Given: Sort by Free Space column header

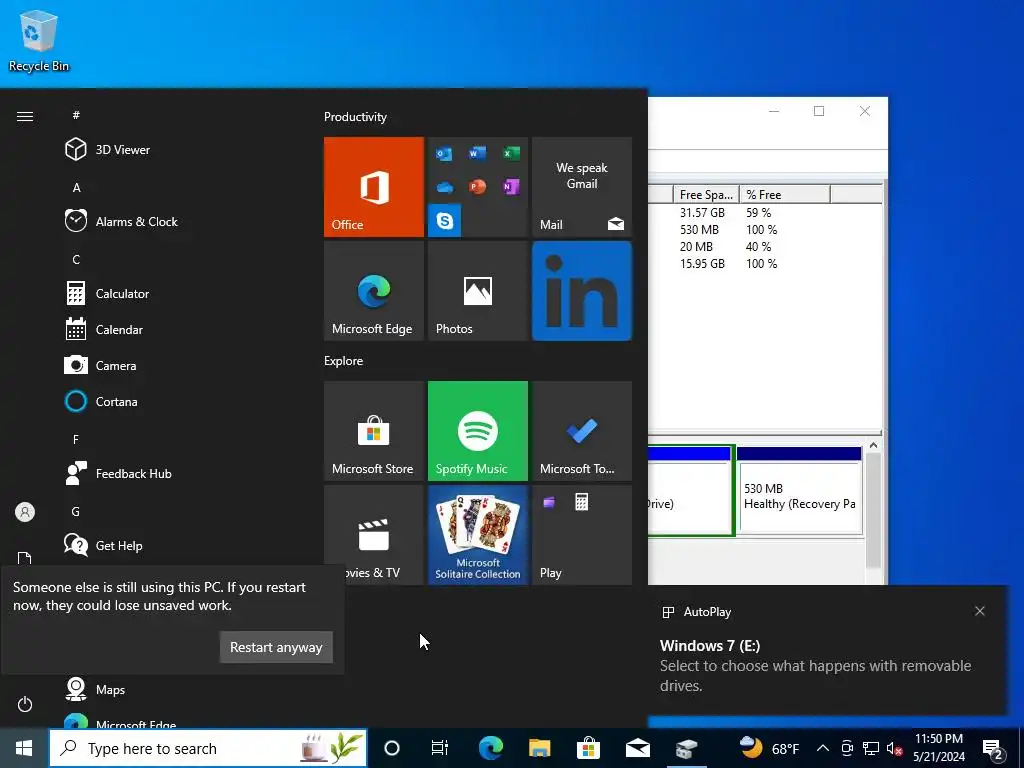Looking at the screenshot, I should (x=706, y=195).
